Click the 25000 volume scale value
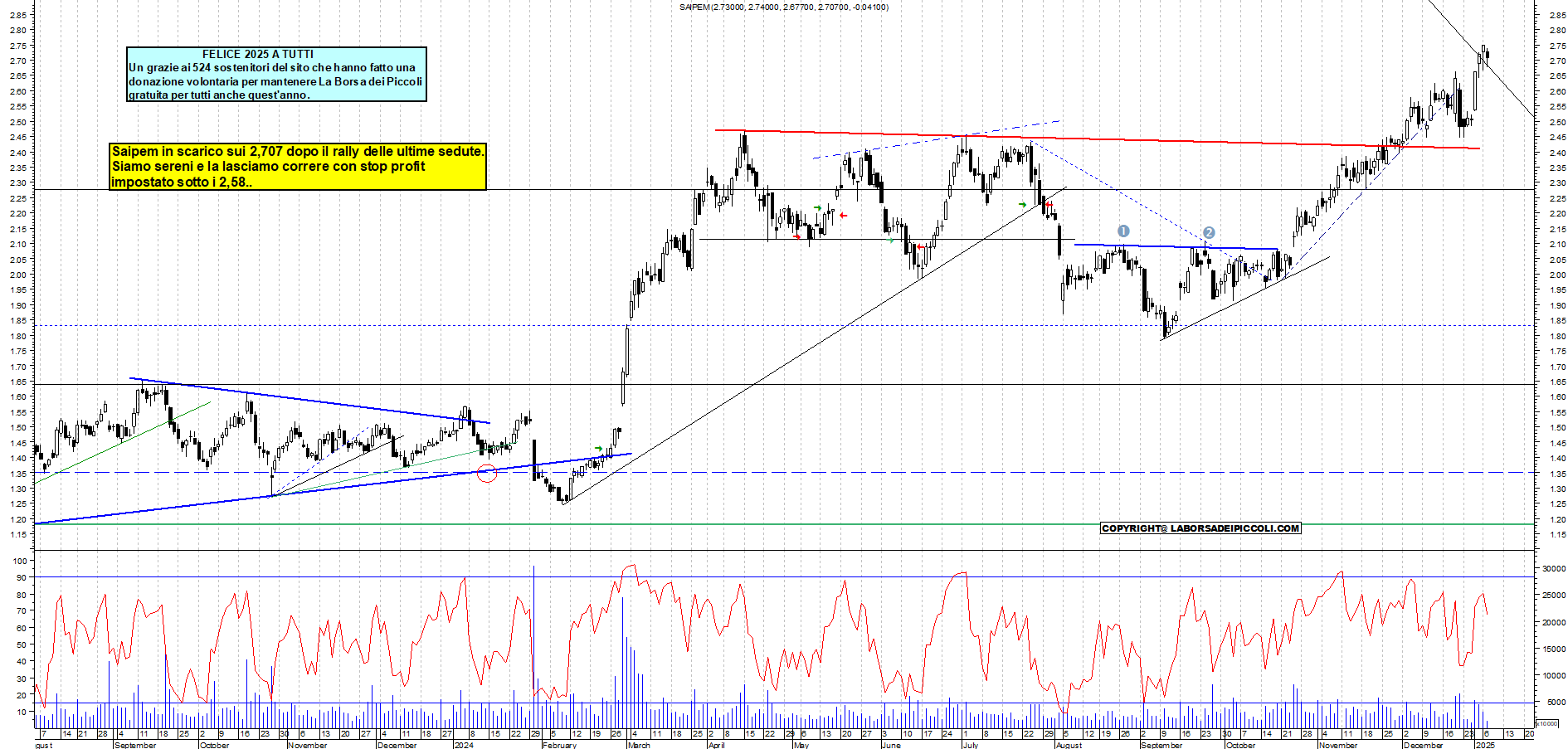The image size is (1568, 749). [1554, 596]
